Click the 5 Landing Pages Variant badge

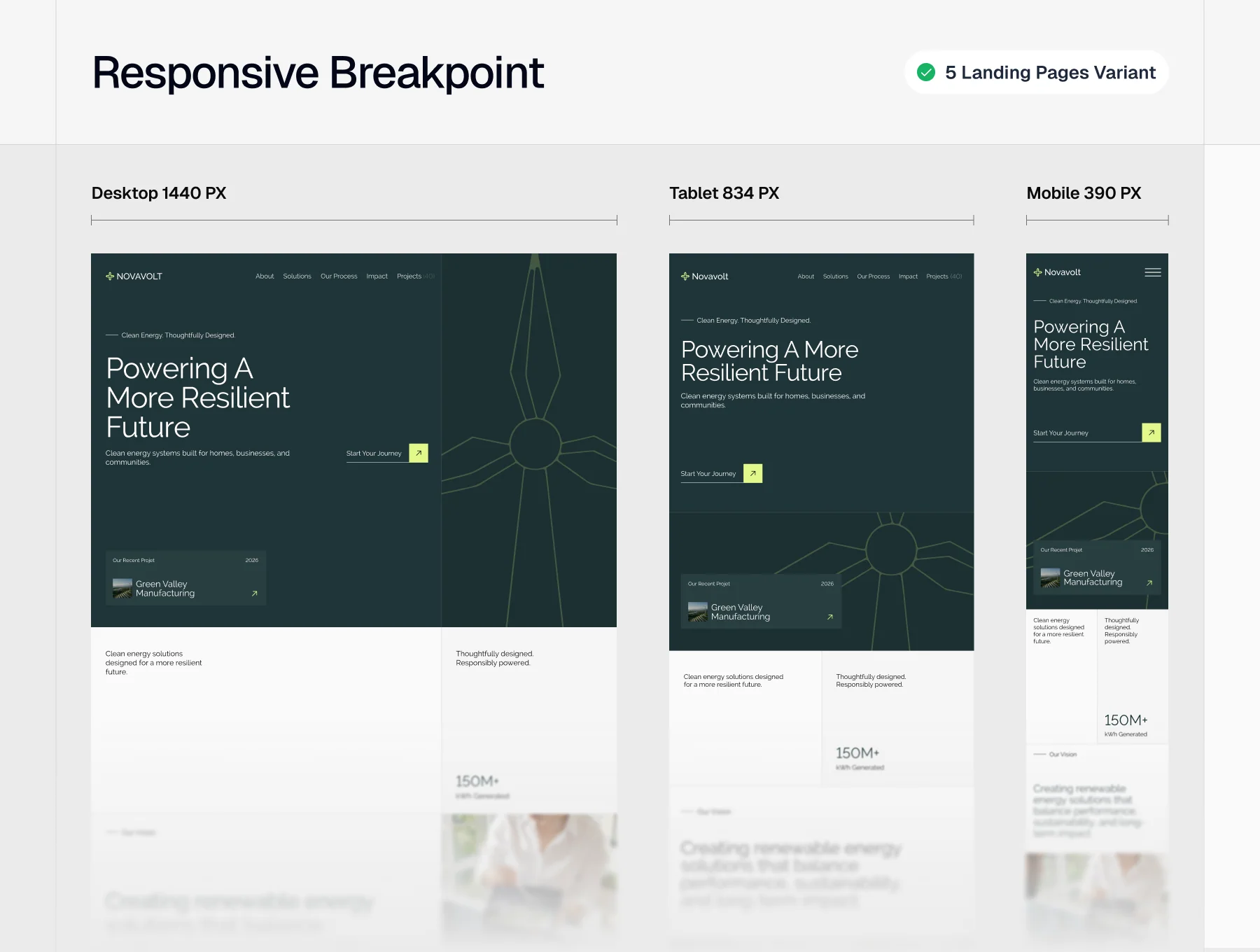pos(1036,72)
